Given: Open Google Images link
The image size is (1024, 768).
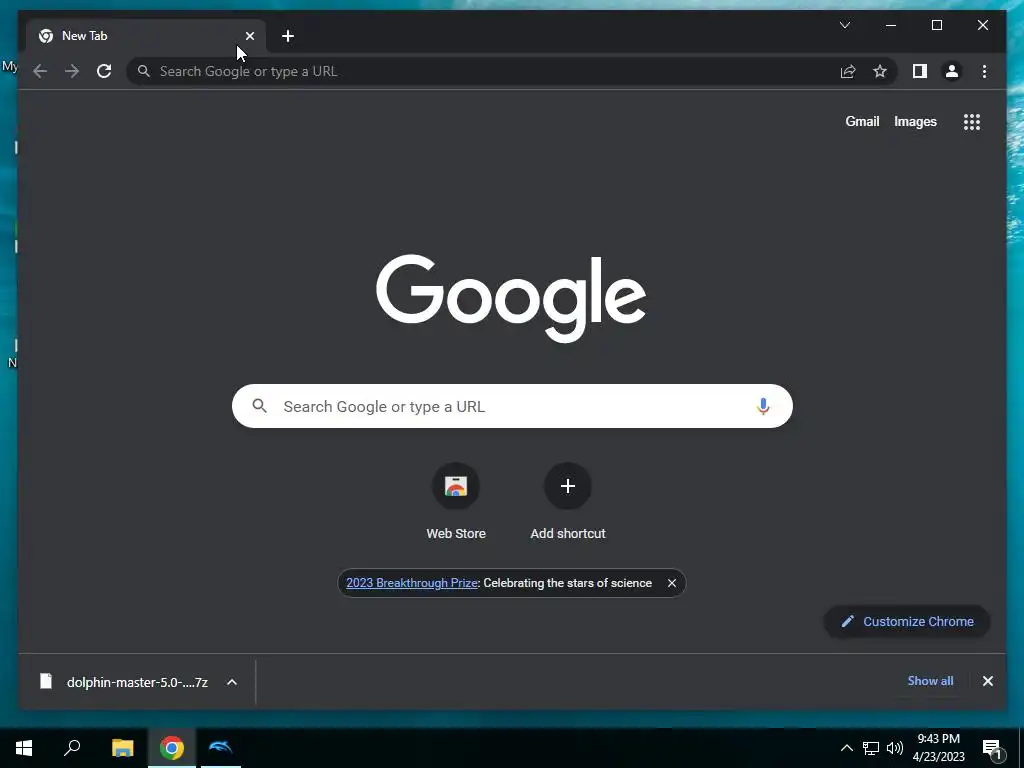Looking at the screenshot, I should click(915, 121).
